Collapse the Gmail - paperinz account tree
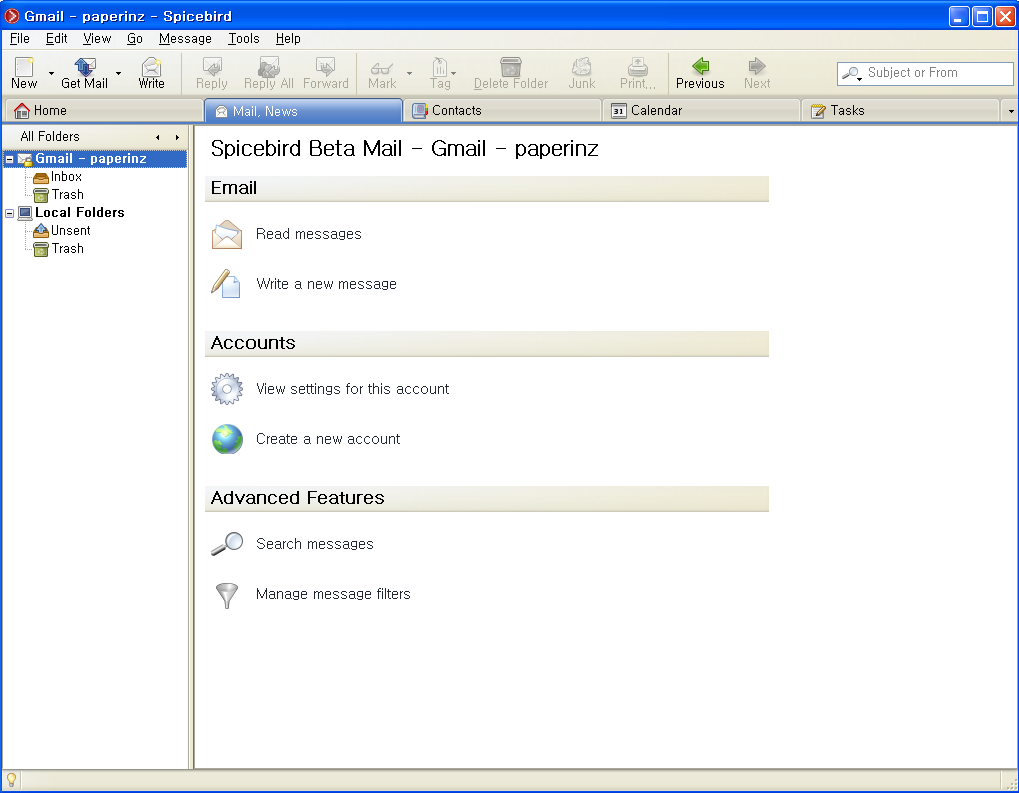This screenshot has height=793, width=1019. (10, 159)
